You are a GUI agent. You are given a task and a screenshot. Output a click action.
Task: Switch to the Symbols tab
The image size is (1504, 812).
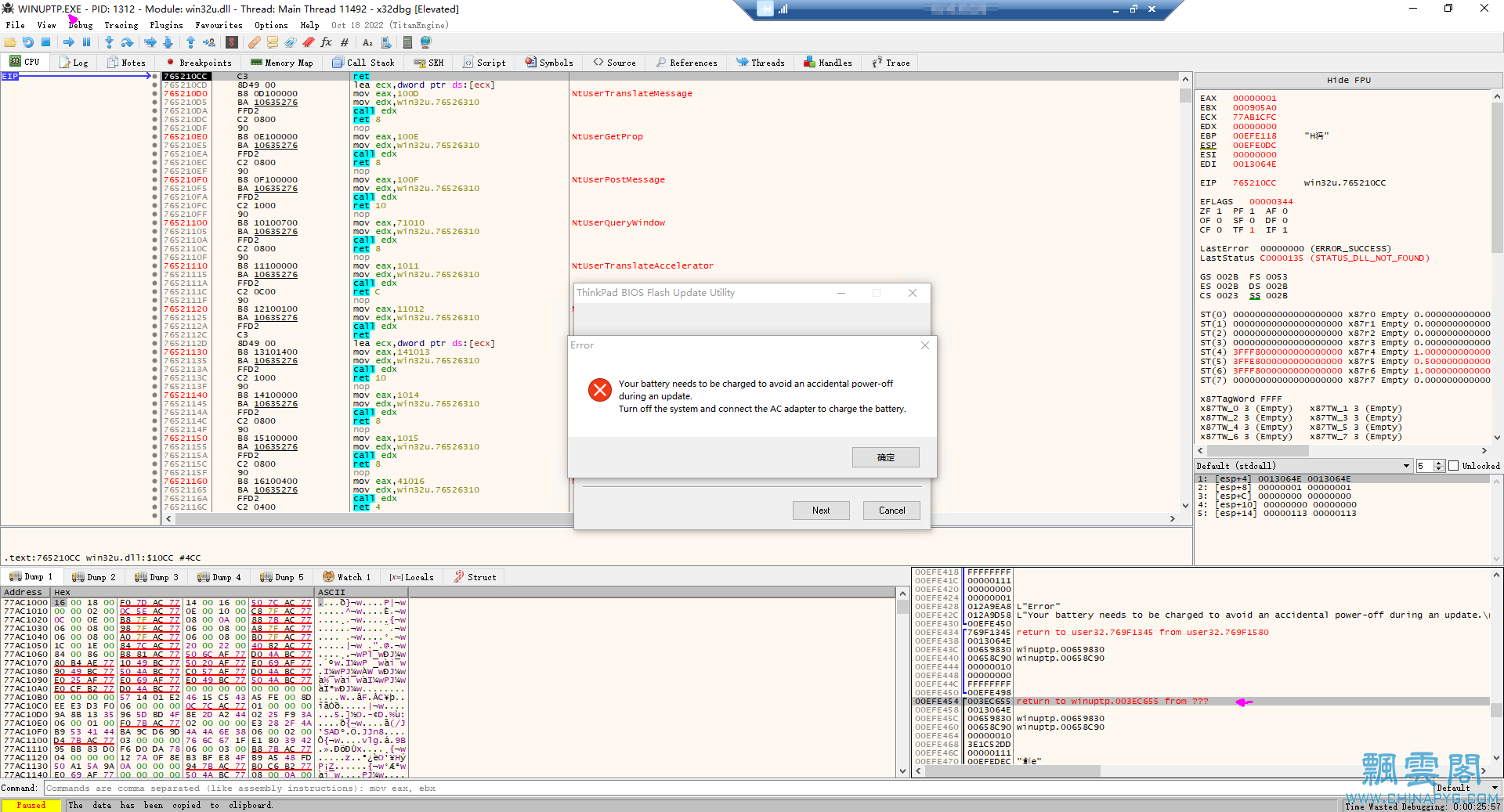coord(549,63)
